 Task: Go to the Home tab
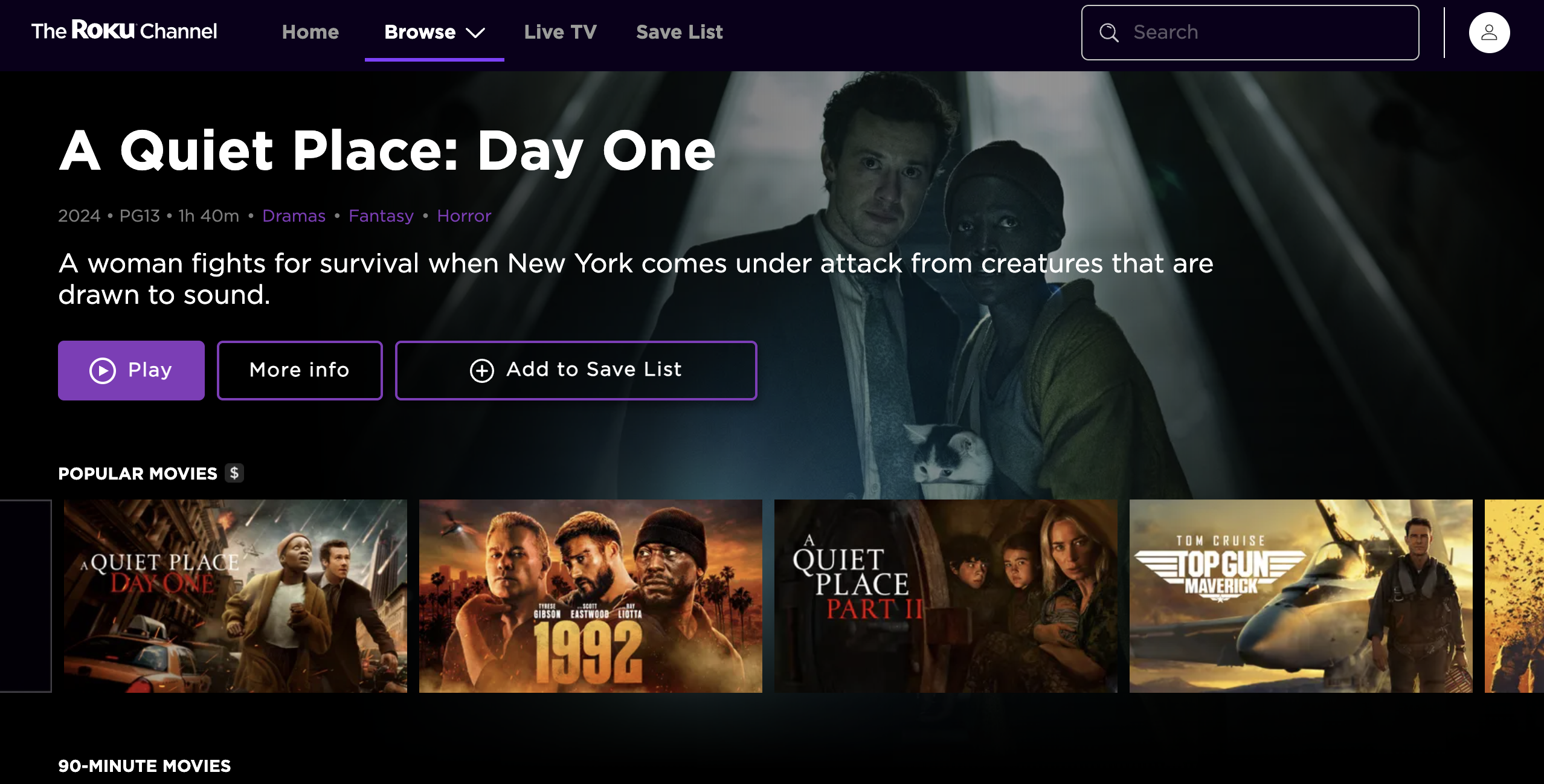310,32
